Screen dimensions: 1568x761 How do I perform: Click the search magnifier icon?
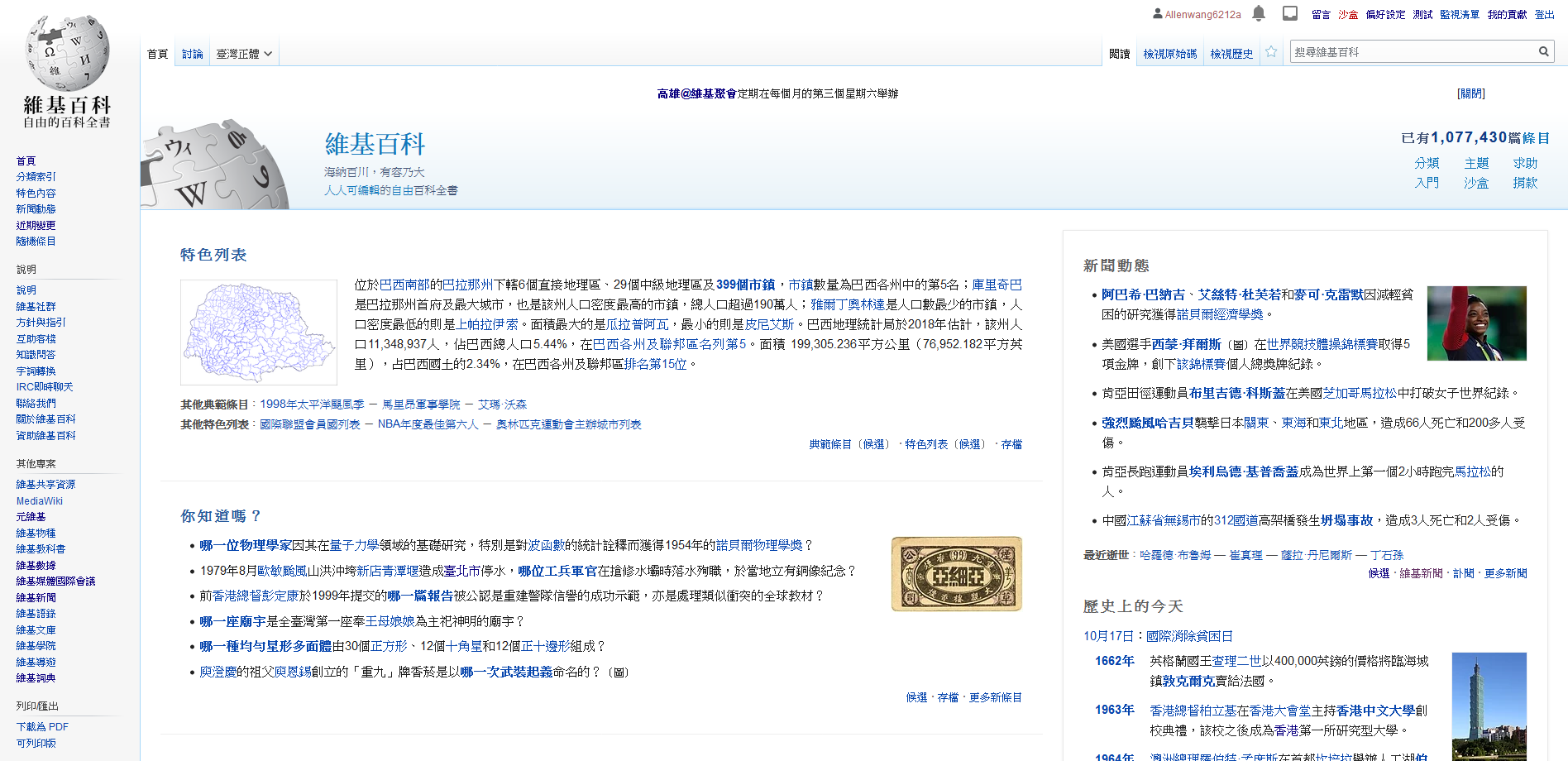(1543, 51)
